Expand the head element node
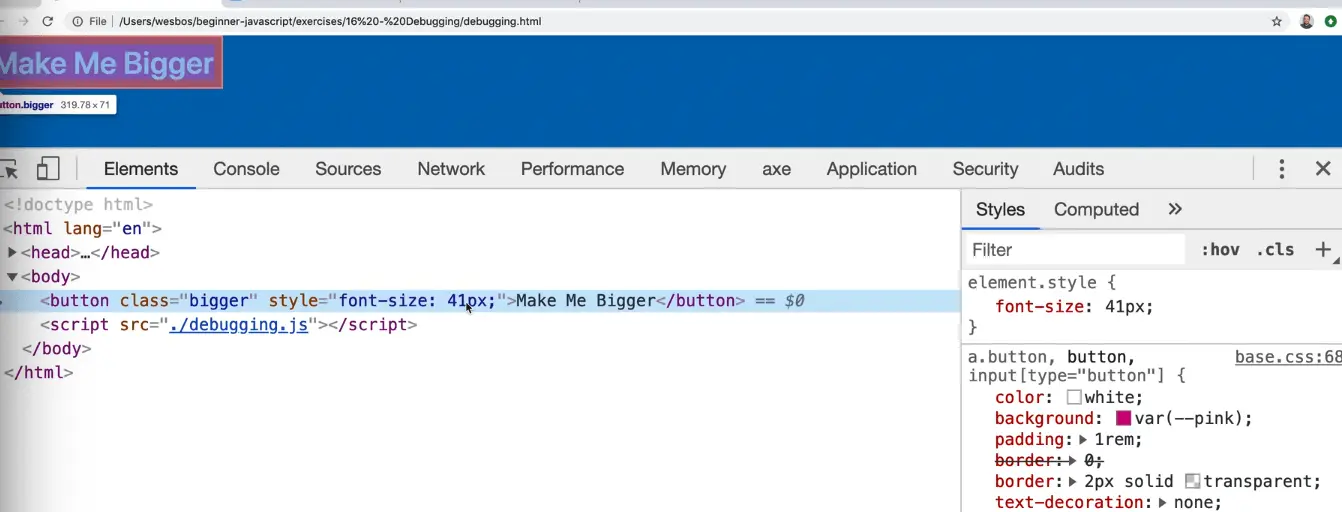This screenshot has width=1342, height=512. click(x=12, y=253)
